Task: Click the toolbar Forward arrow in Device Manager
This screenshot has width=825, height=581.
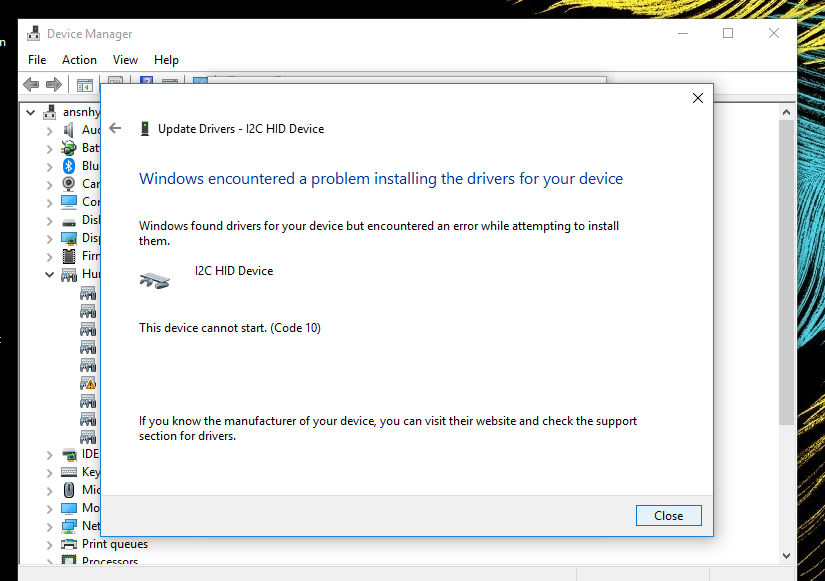Action: pyautogui.click(x=54, y=84)
